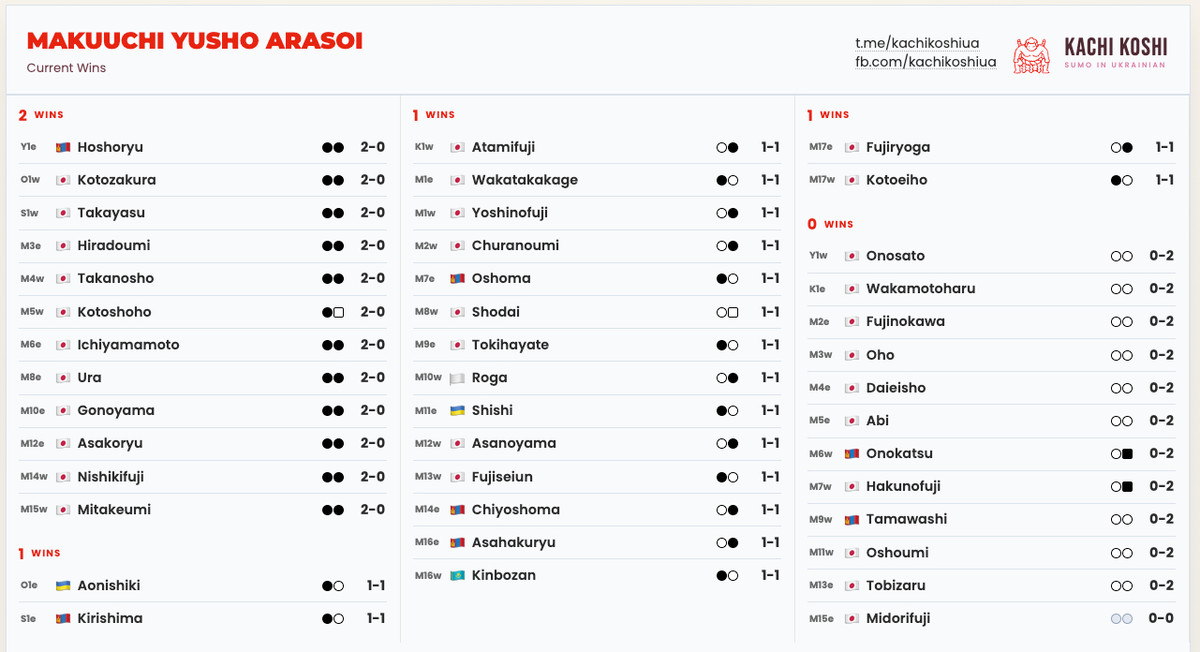
Task: Click Kotoshoho's win-record circle indicators
Action: pos(333,312)
